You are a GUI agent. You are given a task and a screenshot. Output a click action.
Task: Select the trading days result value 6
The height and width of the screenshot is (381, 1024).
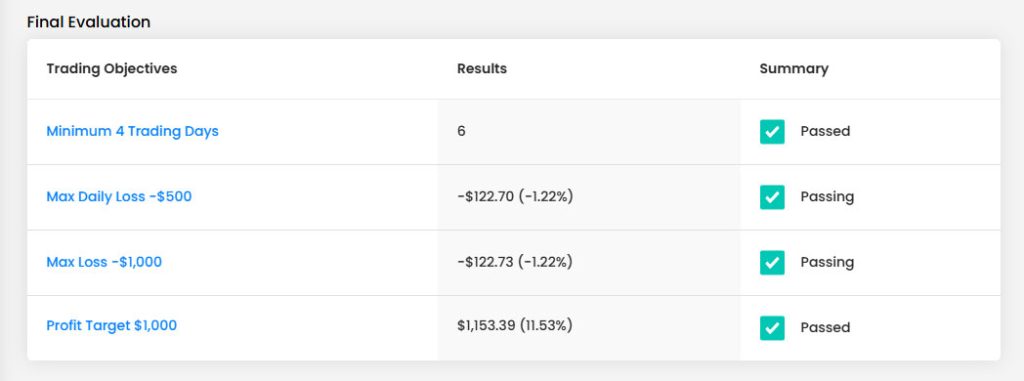pyautogui.click(x=462, y=131)
